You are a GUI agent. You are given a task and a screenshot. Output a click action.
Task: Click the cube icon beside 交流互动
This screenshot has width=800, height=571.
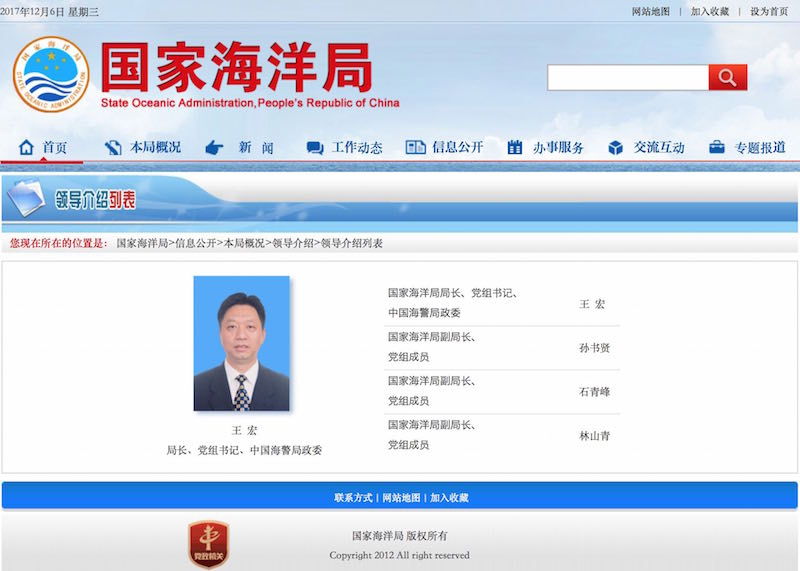tap(616, 148)
